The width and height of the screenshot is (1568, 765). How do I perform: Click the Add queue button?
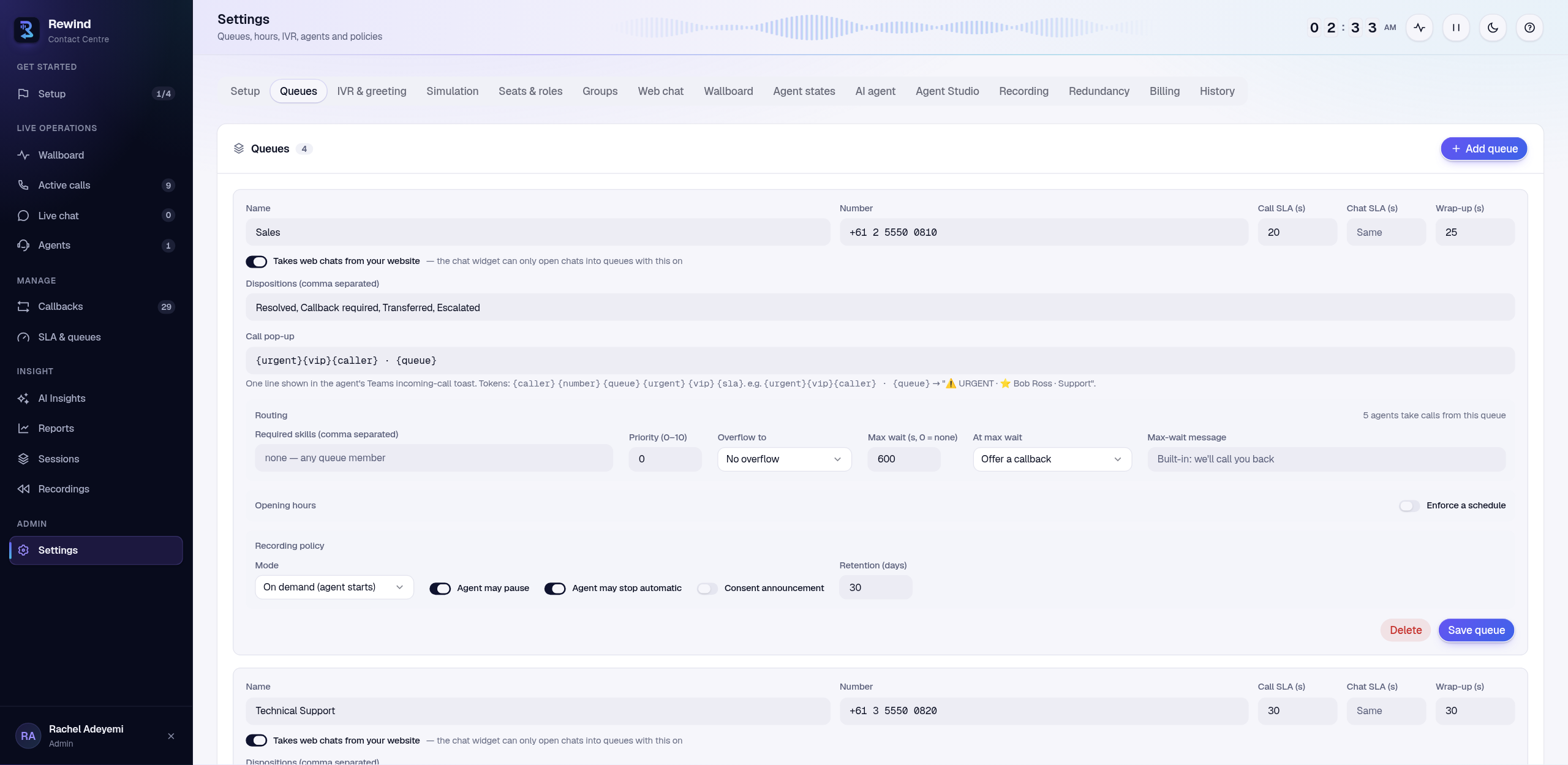click(1483, 149)
